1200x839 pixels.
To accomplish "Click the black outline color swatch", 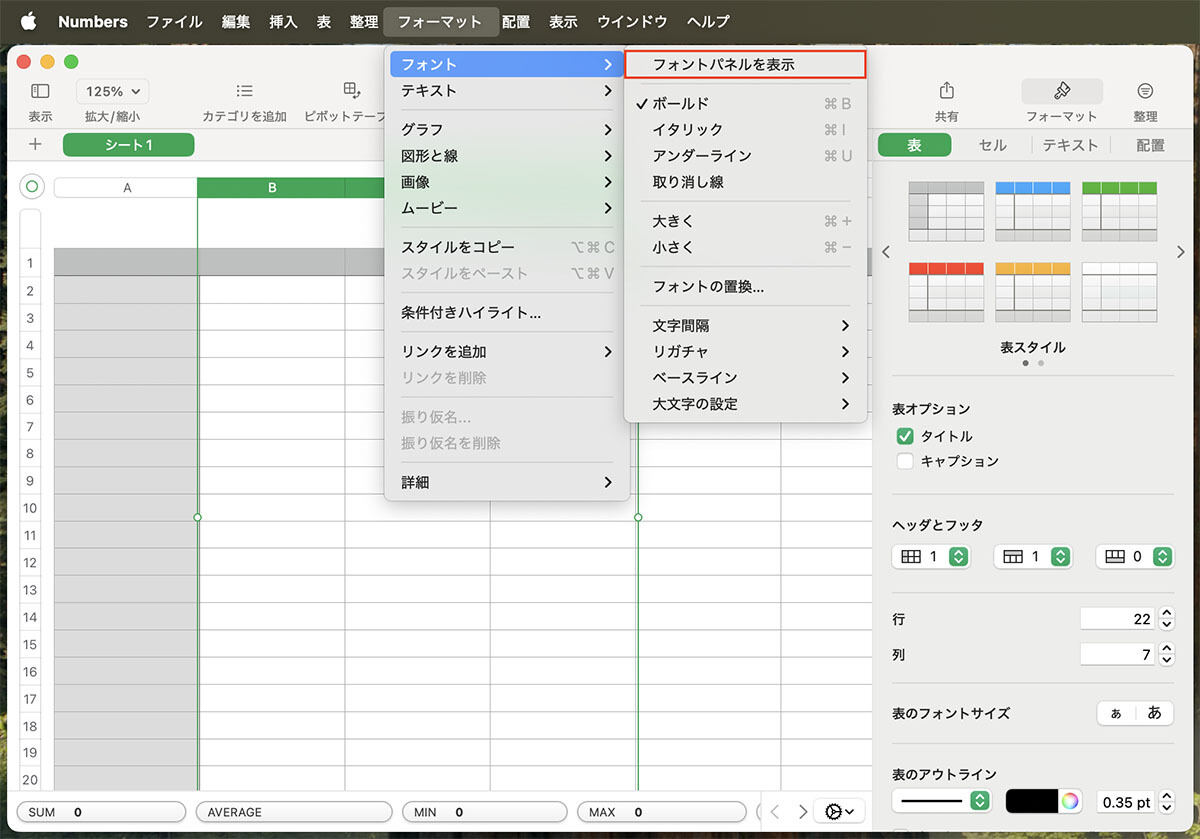I will [1031, 801].
